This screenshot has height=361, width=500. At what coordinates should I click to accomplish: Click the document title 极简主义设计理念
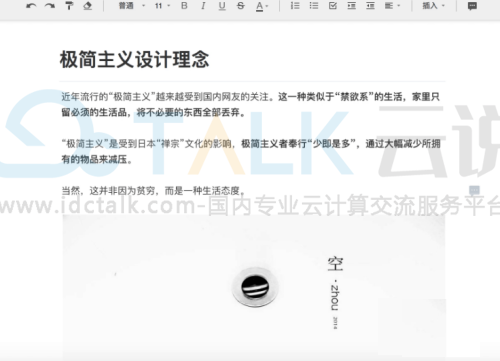tap(134, 60)
